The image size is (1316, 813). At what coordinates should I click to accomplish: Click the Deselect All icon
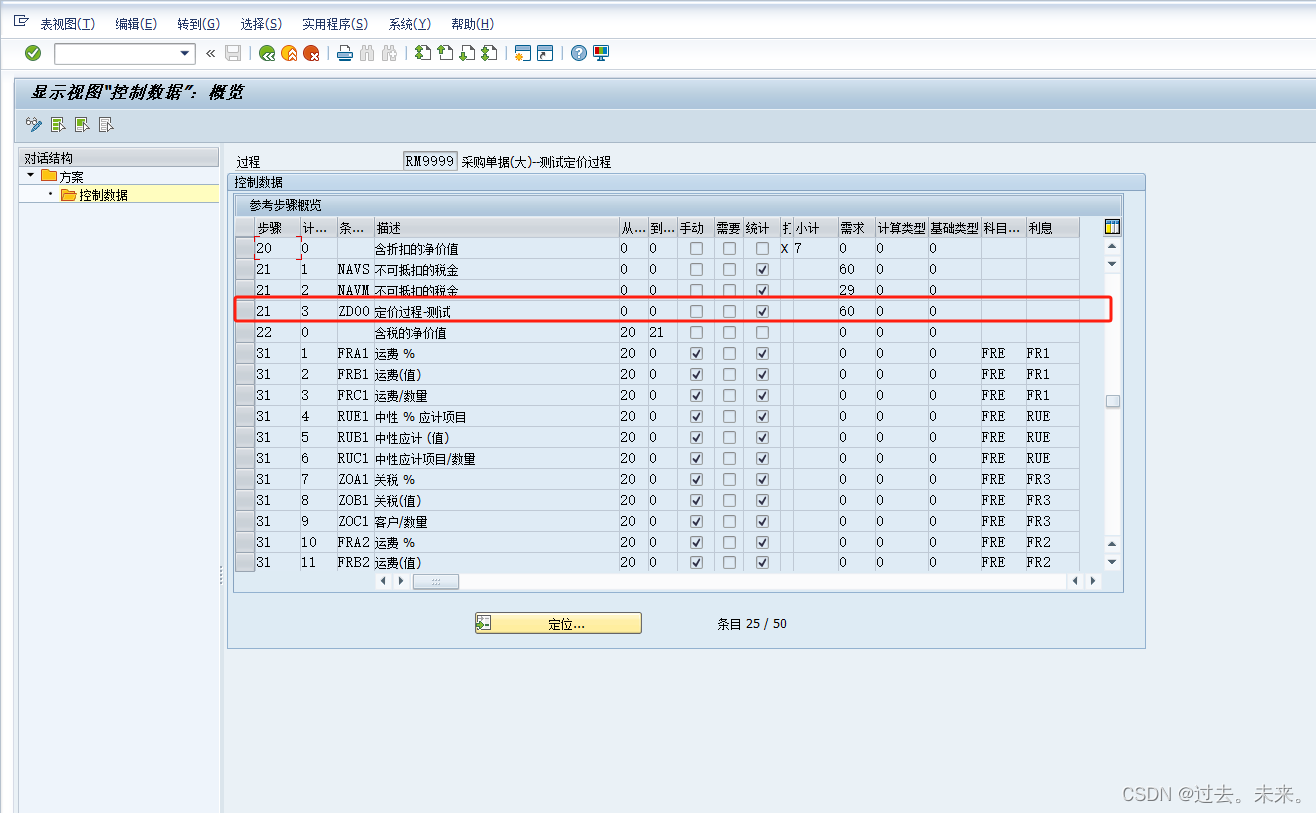[106, 125]
